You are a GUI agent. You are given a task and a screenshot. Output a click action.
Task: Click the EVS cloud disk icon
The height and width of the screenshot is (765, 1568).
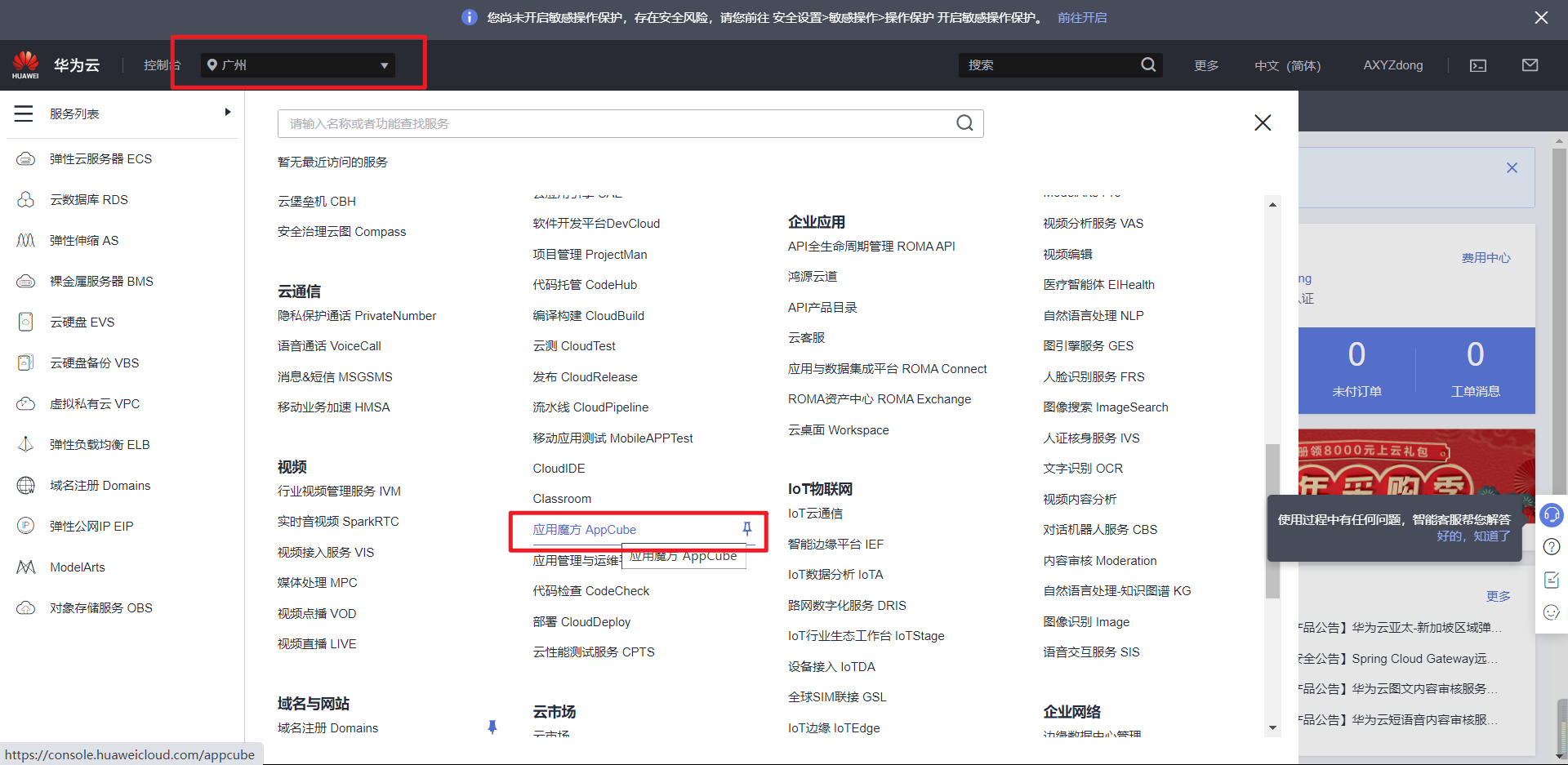pos(26,322)
